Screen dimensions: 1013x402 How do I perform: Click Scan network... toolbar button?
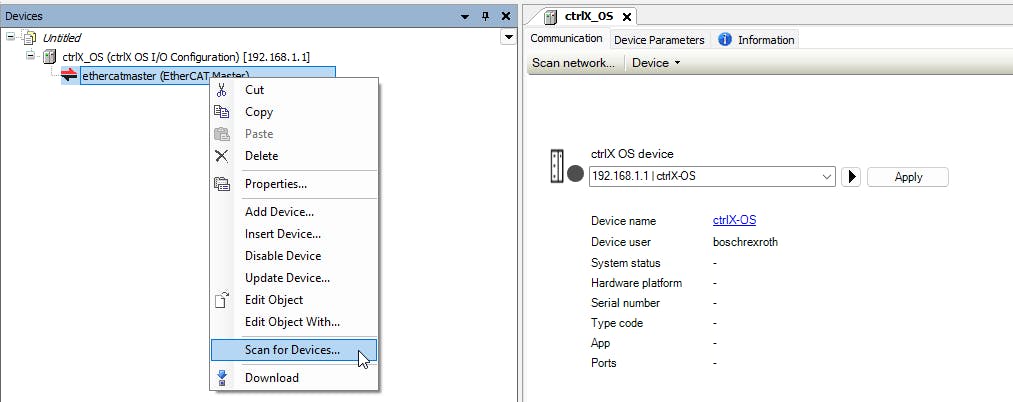(573, 63)
